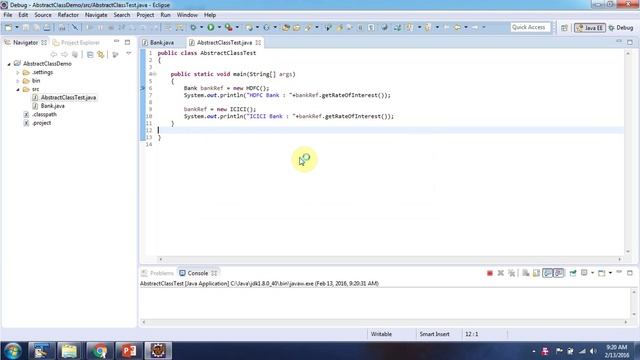Open PowerPoint from the taskbar
Image resolution: width=640 pixels, height=360 pixels.
[129, 351]
